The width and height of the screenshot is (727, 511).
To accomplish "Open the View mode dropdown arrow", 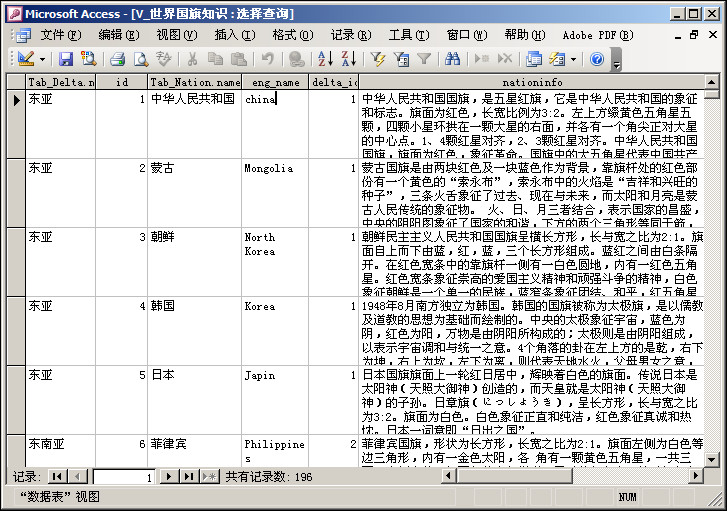I will pos(42,59).
